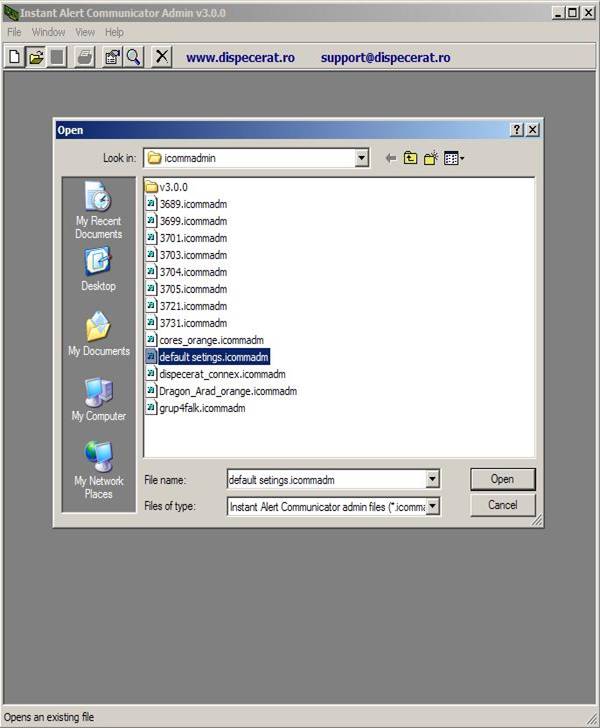Click the Open button
Viewport: 600px width, 728px height.
point(502,479)
